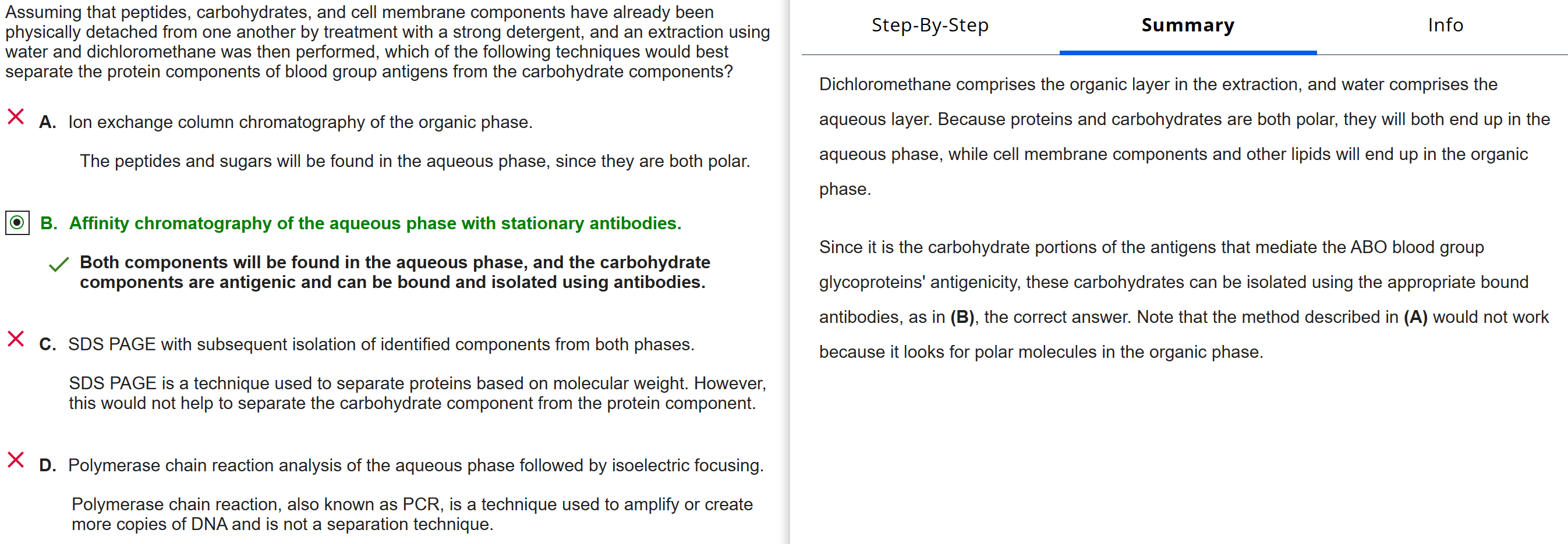
Task: Click the red X icon beside answer D
Action: pos(16,460)
